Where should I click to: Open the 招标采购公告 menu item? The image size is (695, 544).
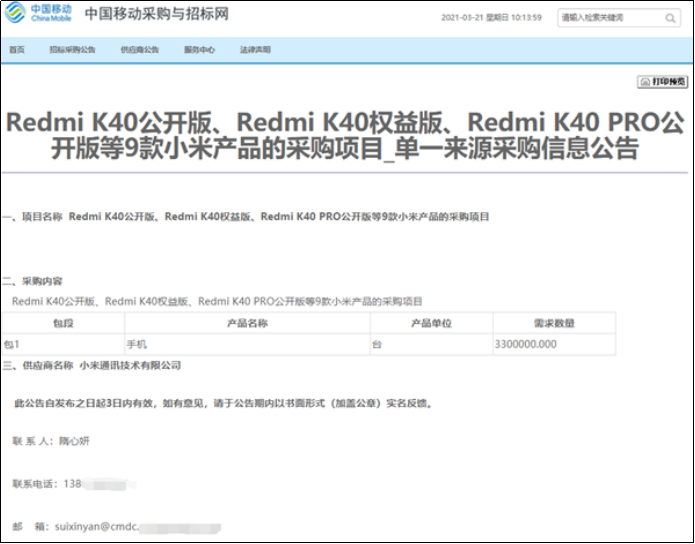tap(72, 50)
